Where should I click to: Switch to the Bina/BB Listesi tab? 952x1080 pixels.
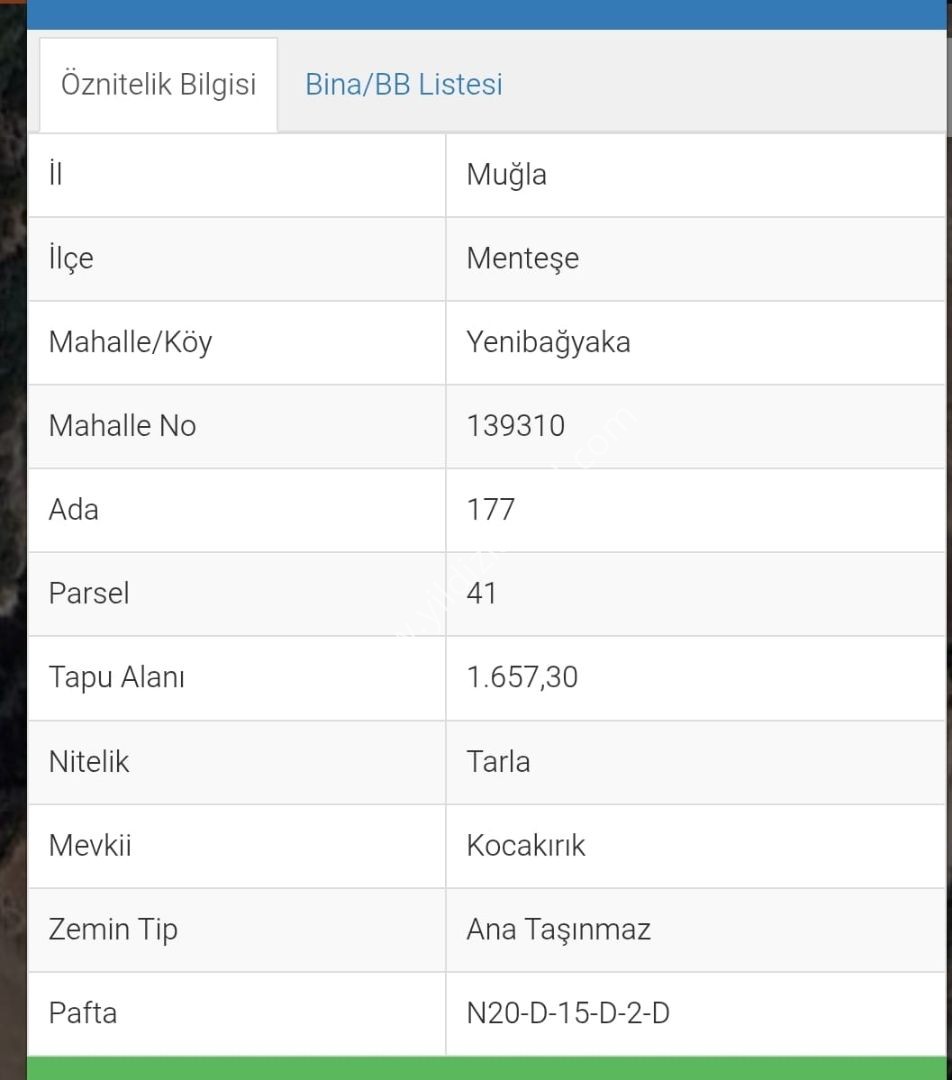404,85
